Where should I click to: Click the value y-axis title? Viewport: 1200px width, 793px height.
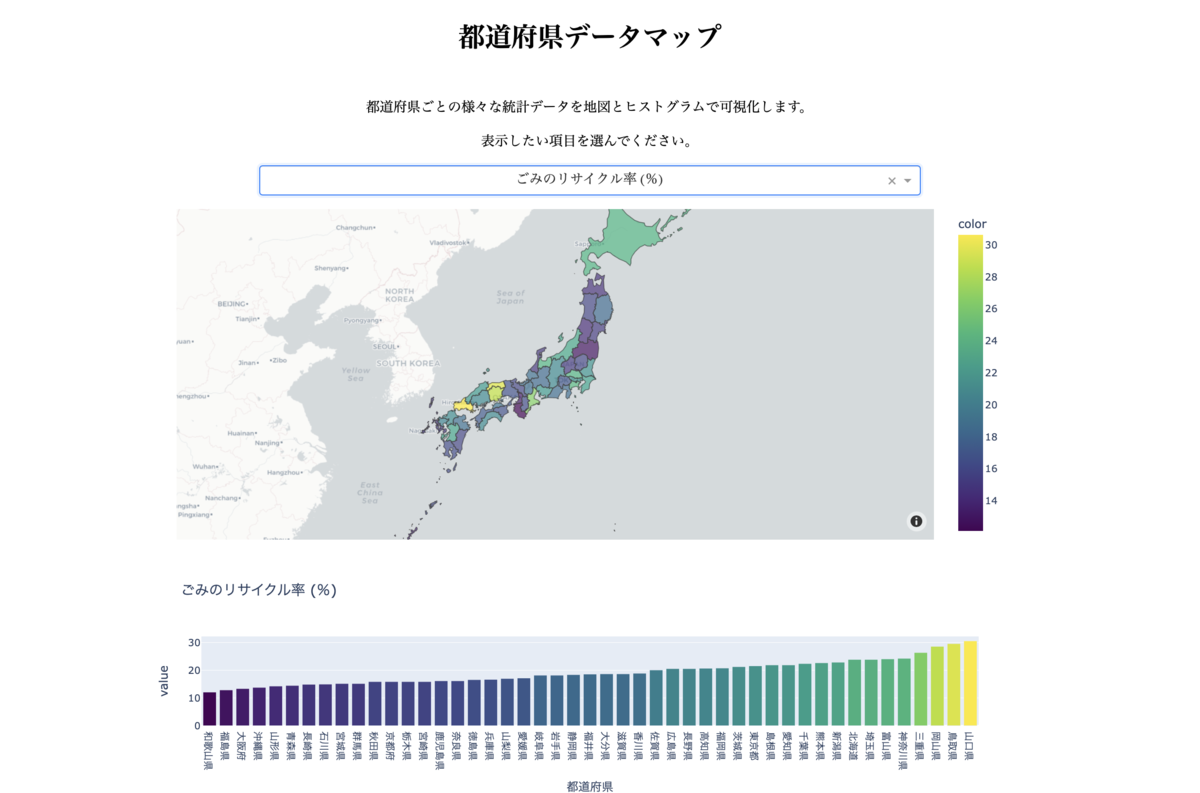coord(164,681)
